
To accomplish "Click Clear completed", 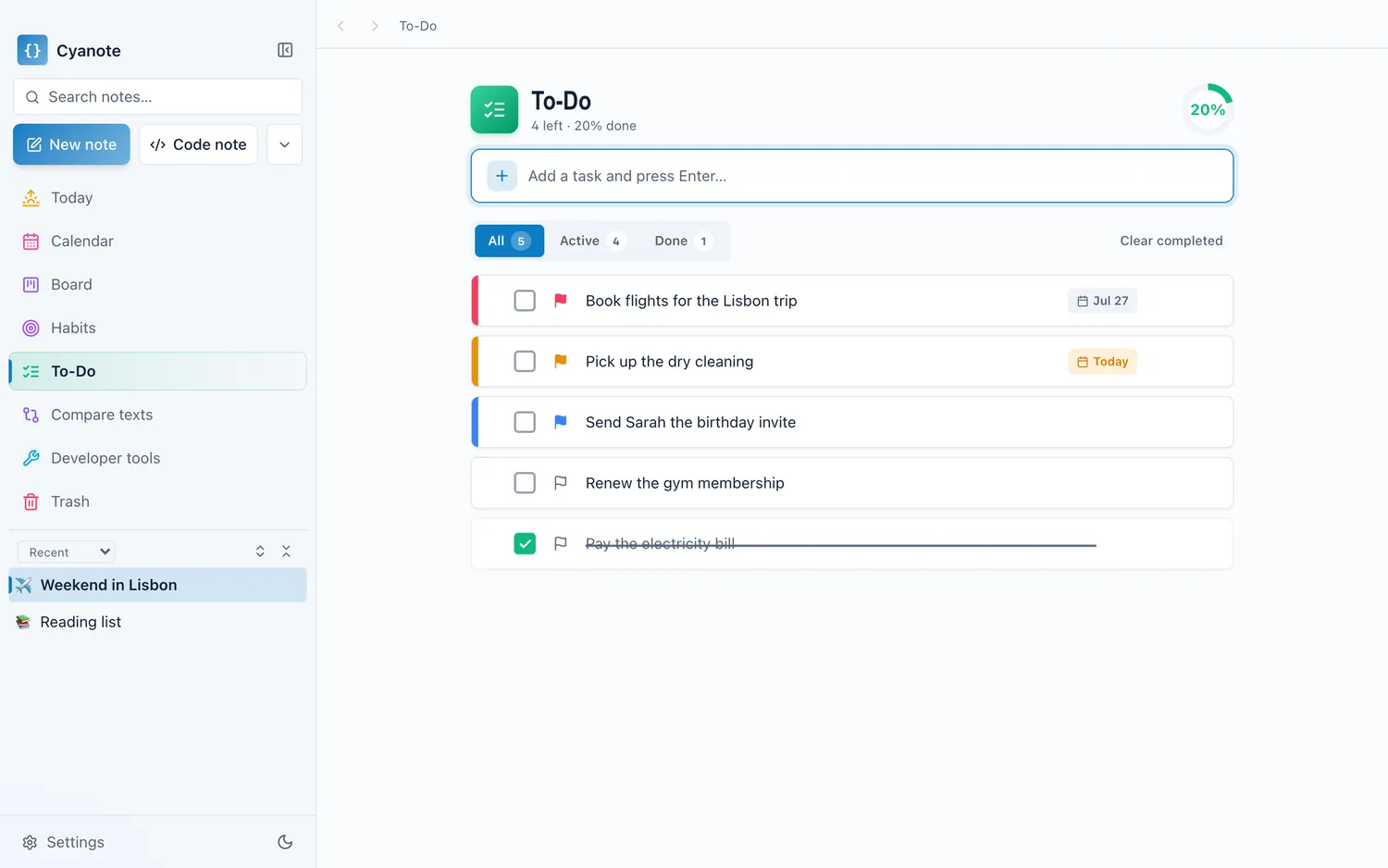I will click(x=1171, y=241).
